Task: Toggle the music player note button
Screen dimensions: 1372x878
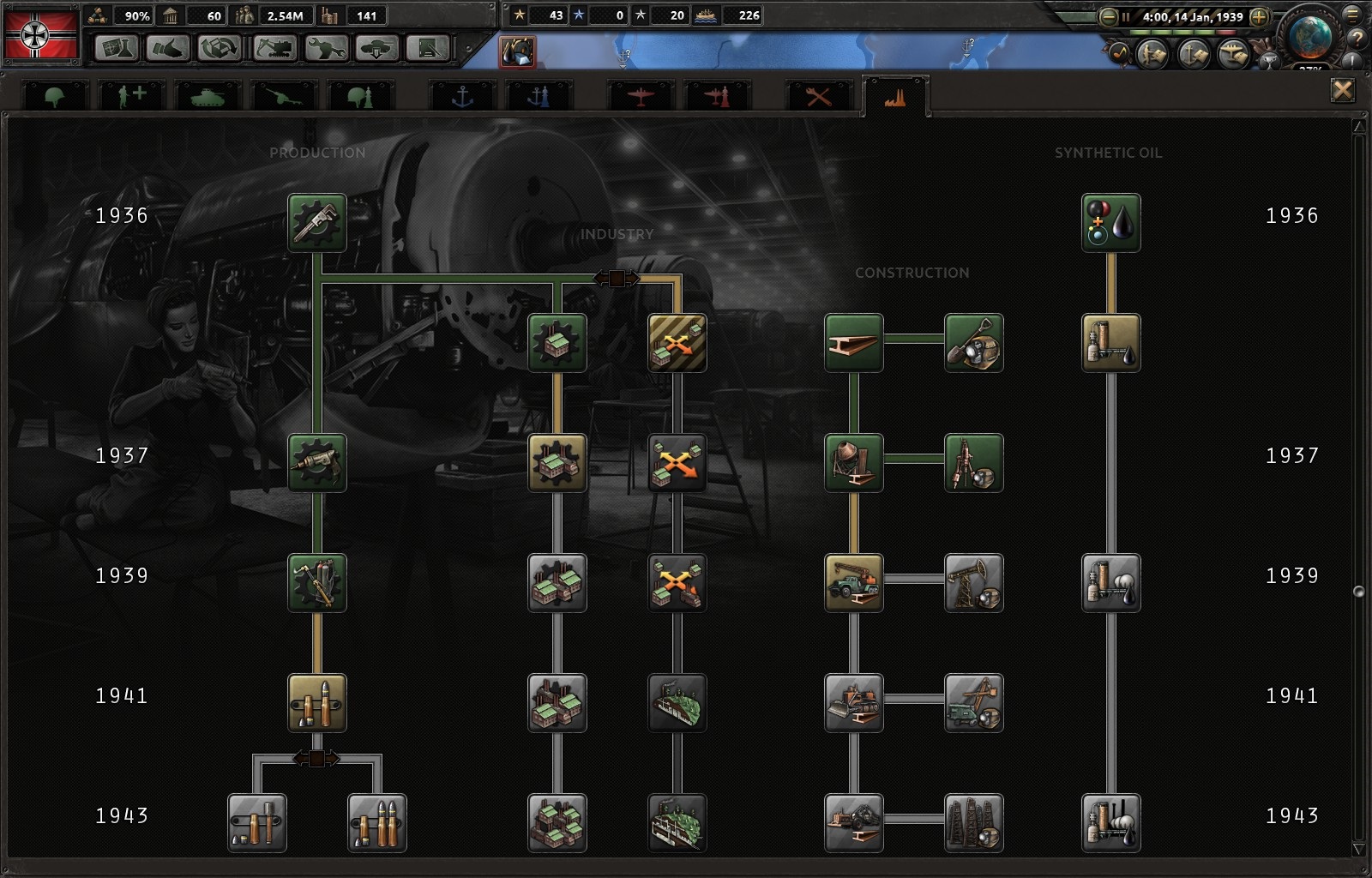Action: [1118, 53]
